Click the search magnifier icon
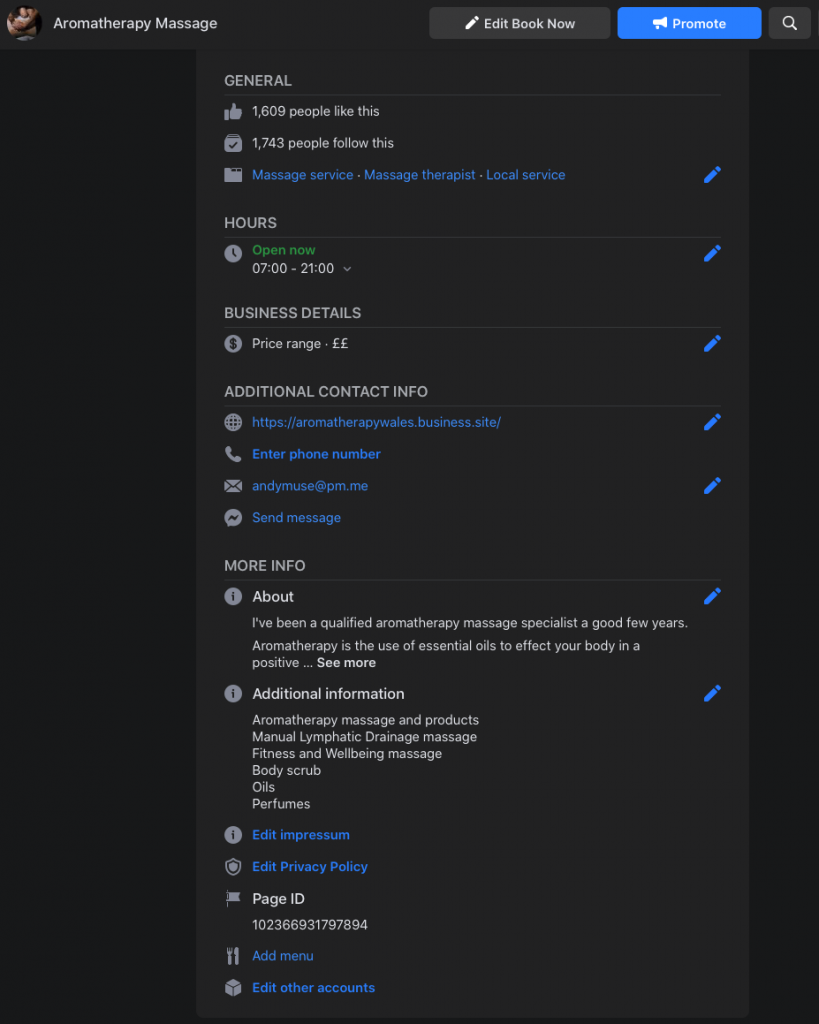 click(x=789, y=24)
